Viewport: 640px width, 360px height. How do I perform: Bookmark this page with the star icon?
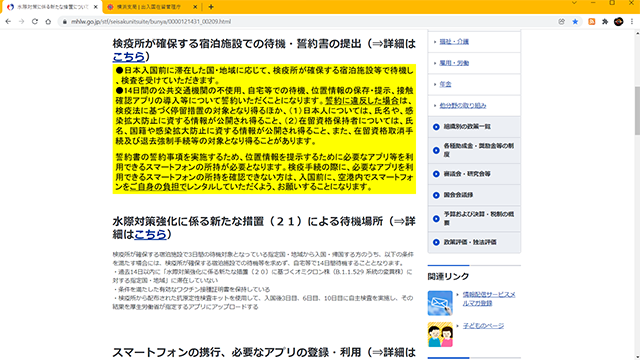(x=575, y=22)
